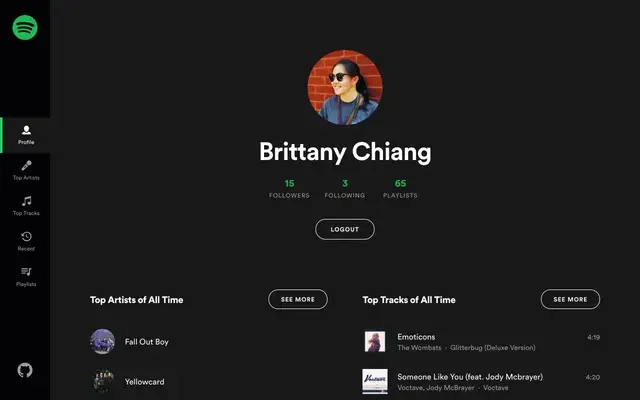Click Brittany Chiang profile picture
640x400 pixels.
345,88
